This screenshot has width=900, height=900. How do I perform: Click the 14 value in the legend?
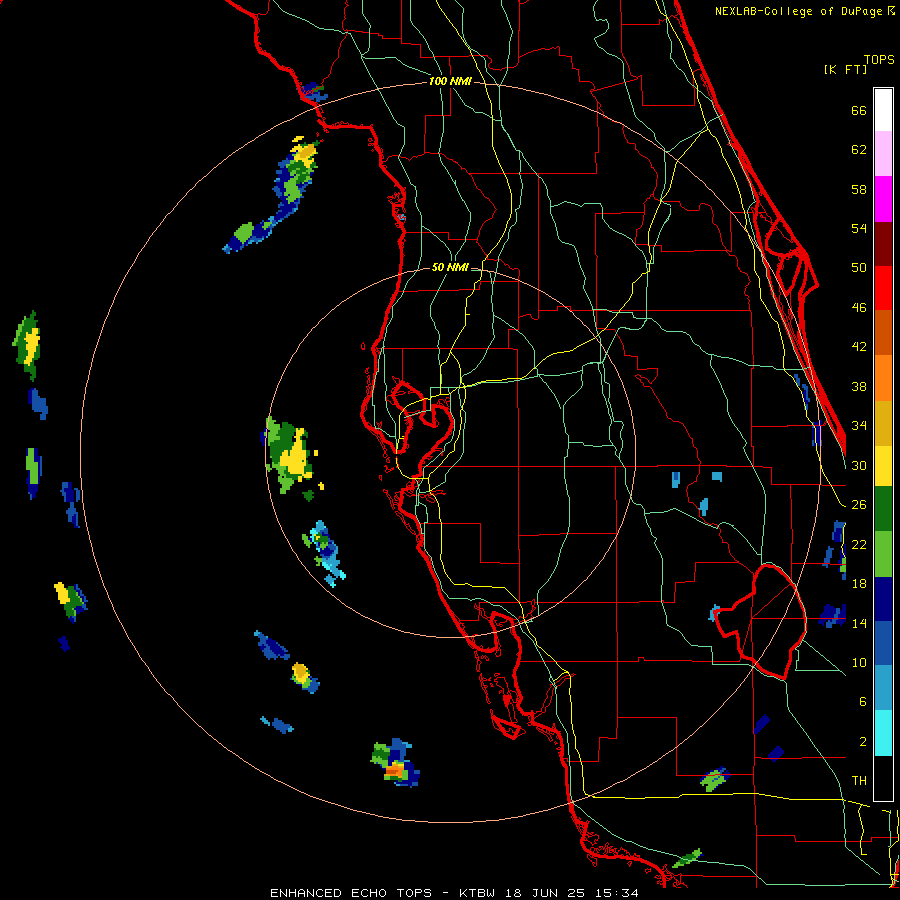tap(859, 623)
